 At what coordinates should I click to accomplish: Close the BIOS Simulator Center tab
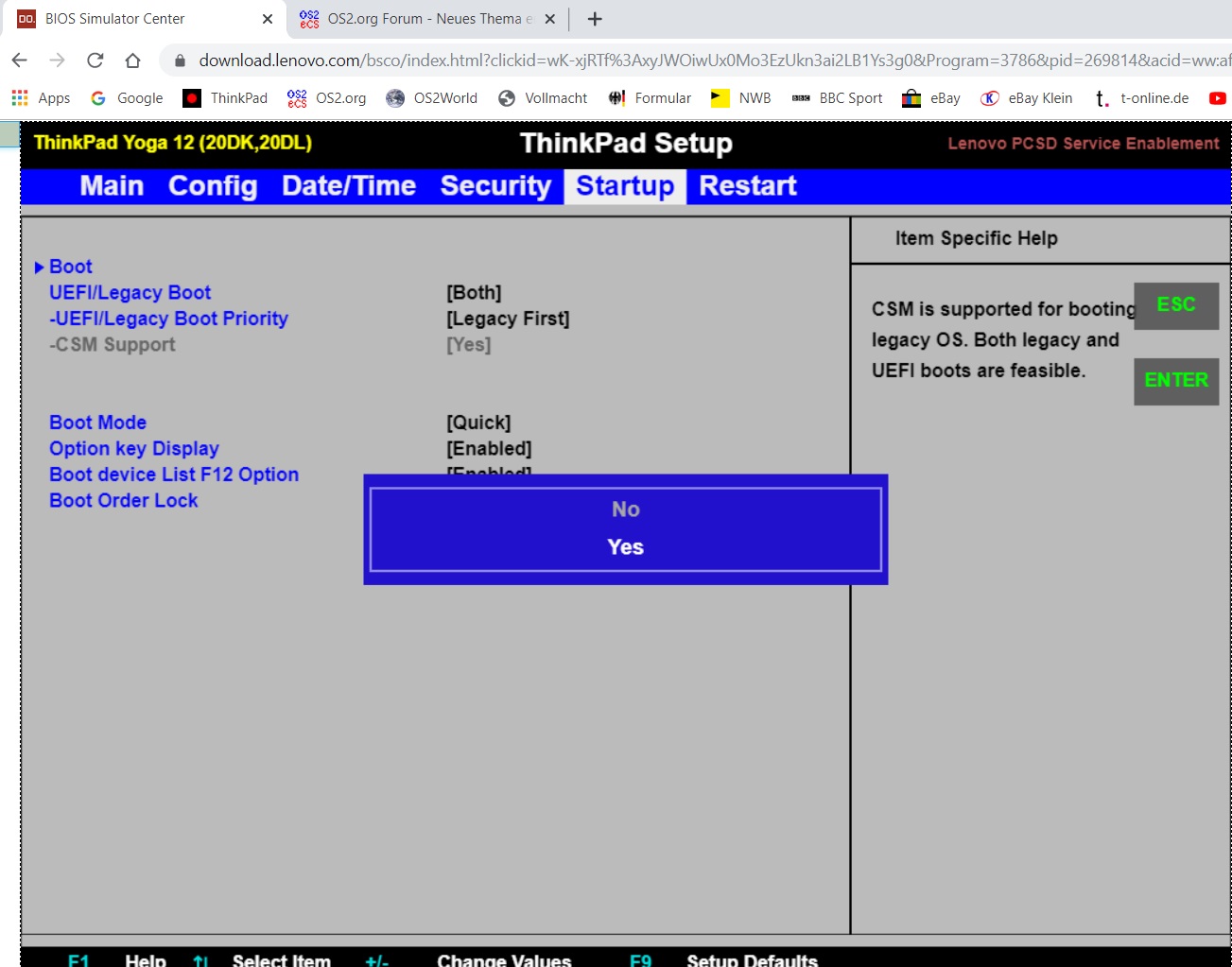(x=268, y=19)
